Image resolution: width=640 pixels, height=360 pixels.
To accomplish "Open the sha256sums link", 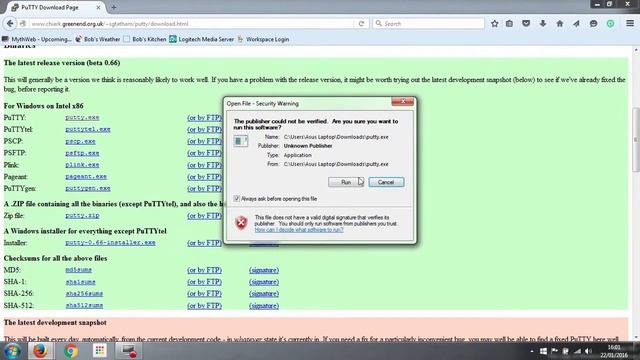I will pyautogui.click(x=84, y=293).
